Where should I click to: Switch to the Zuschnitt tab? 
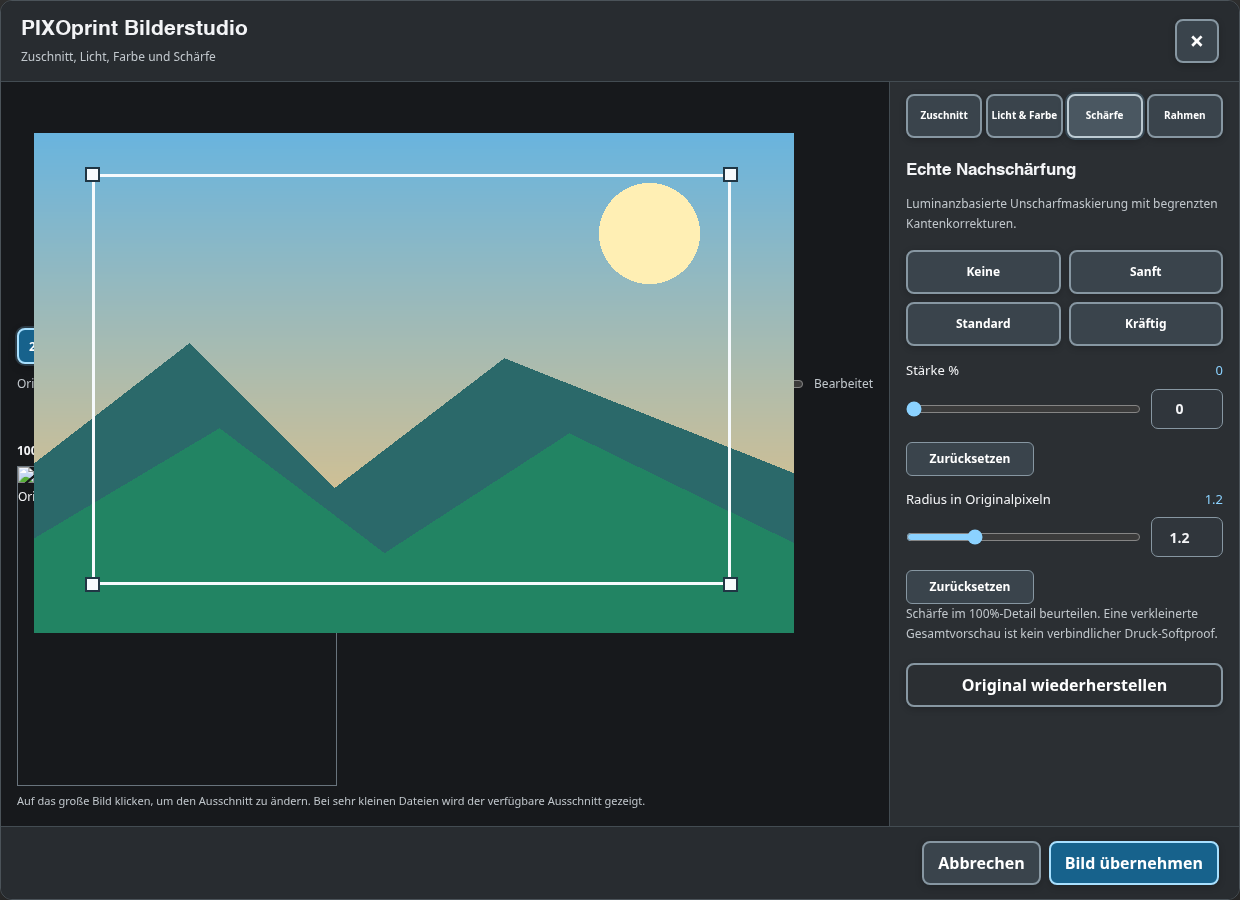point(944,115)
